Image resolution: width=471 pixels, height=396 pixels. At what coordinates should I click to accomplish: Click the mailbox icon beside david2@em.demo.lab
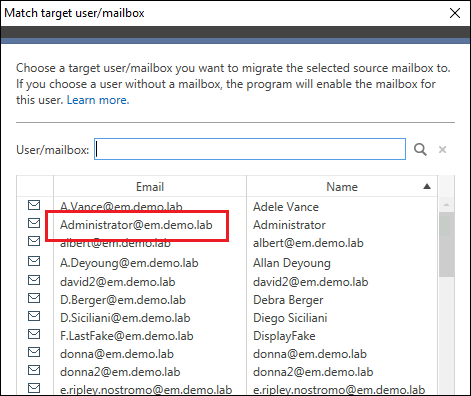(x=34, y=280)
